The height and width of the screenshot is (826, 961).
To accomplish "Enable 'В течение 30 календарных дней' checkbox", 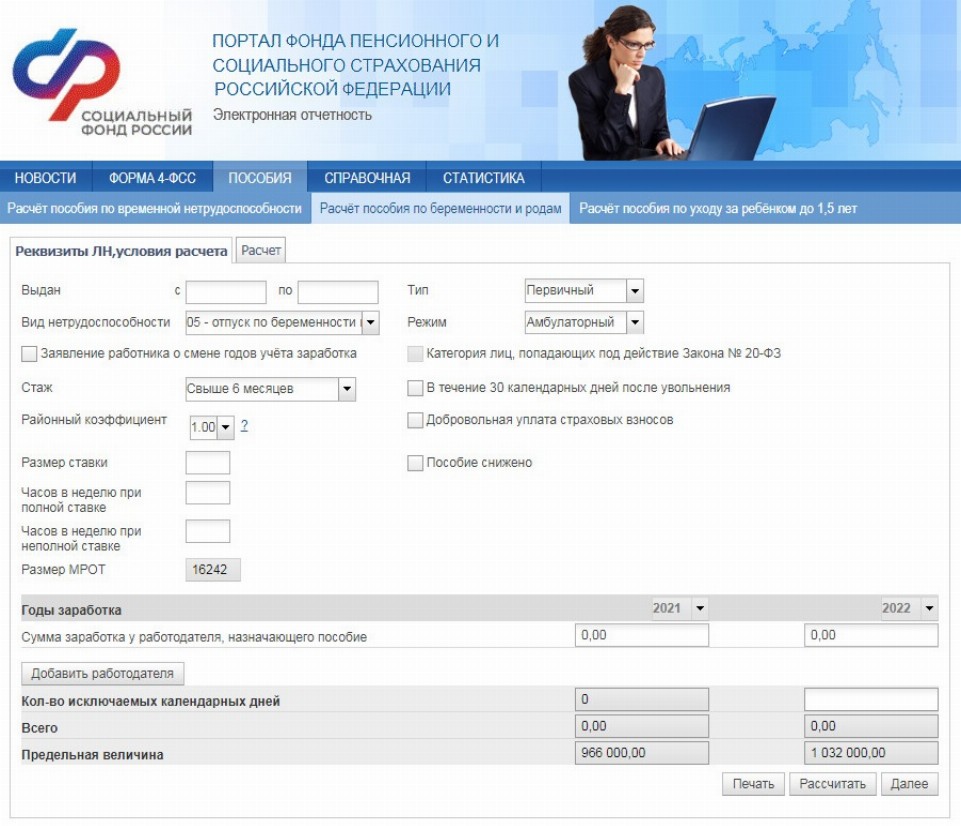I will [415, 388].
